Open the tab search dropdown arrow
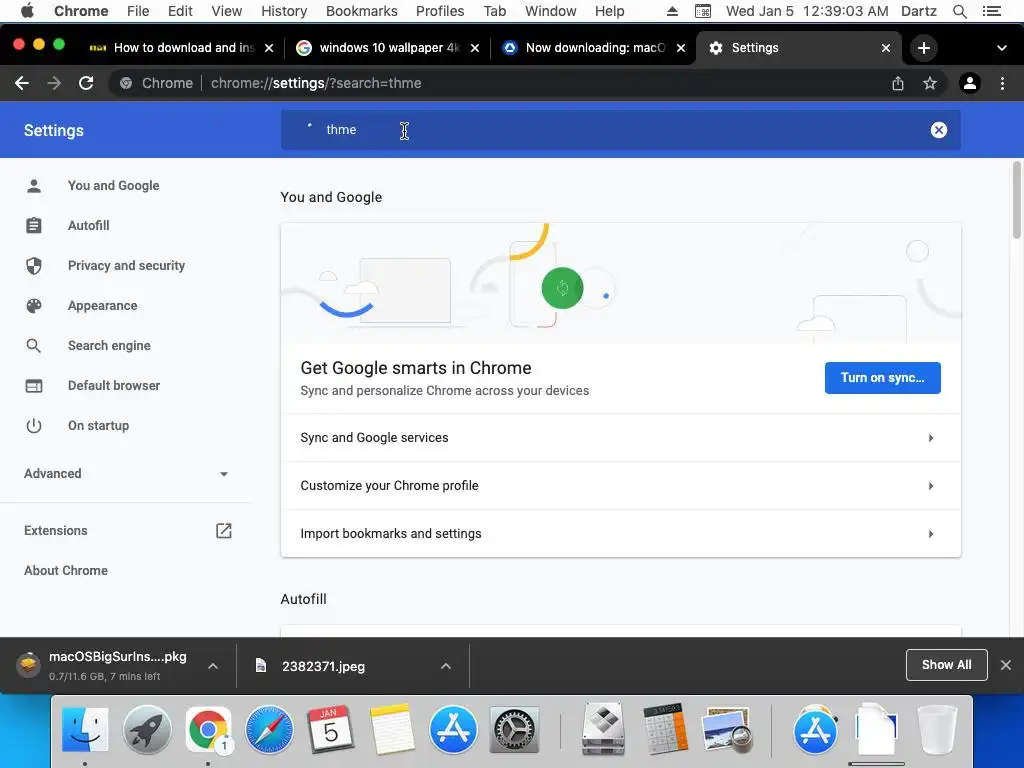1024x768 pixels. click(1002, 48)
